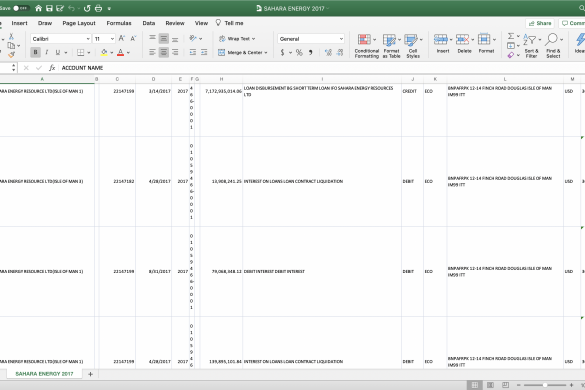Click the AutoSum sigma icon
This screenshot has width=585, height=390.
[x=511, y=36]
